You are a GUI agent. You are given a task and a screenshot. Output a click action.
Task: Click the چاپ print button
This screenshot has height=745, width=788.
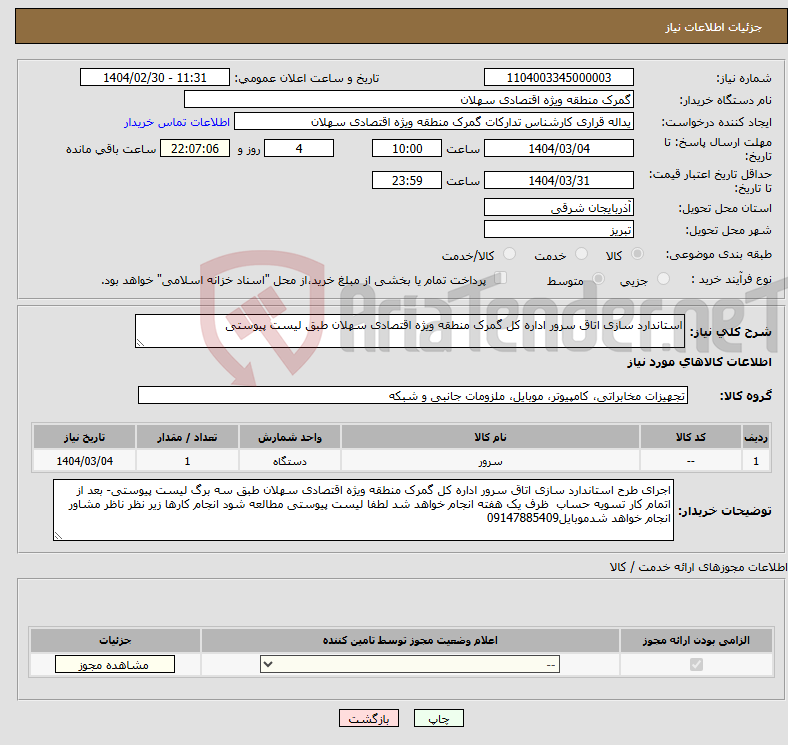(x=439, y=719)
